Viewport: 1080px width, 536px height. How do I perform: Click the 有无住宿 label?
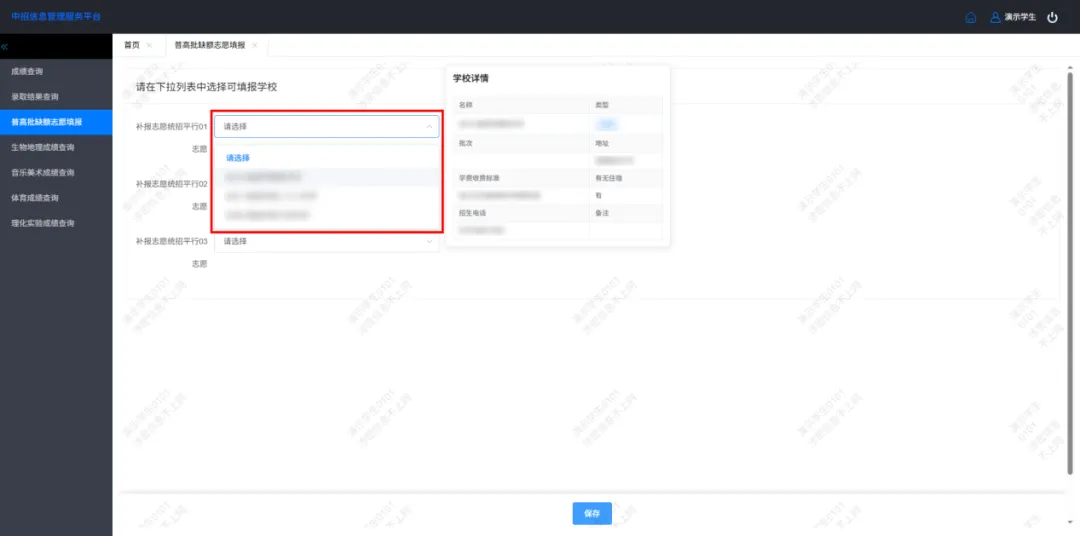[x=608, y=178]
